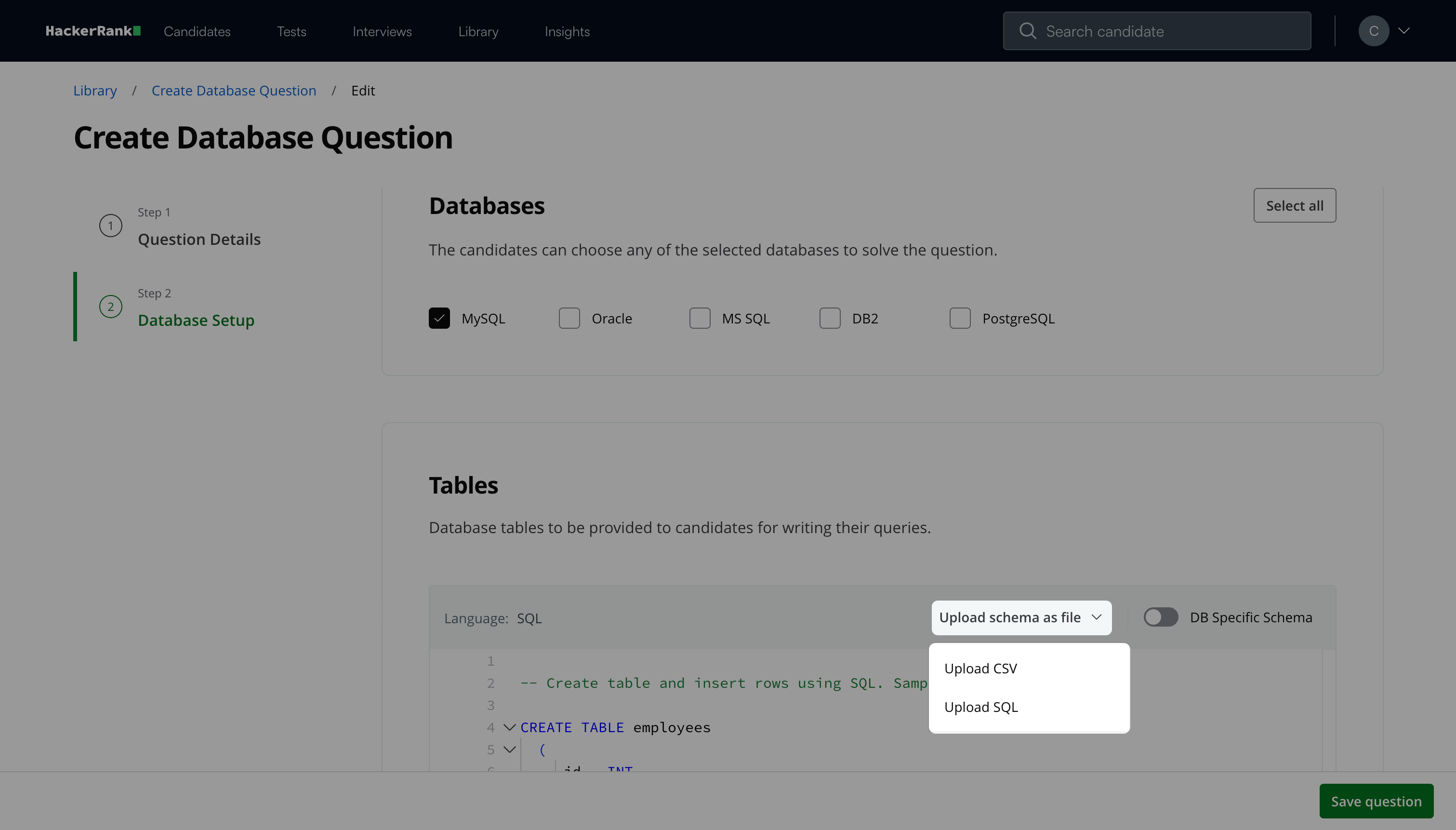1456x830 pixels.
Task: Click the HackerRank logo
Action: point(93,31)
